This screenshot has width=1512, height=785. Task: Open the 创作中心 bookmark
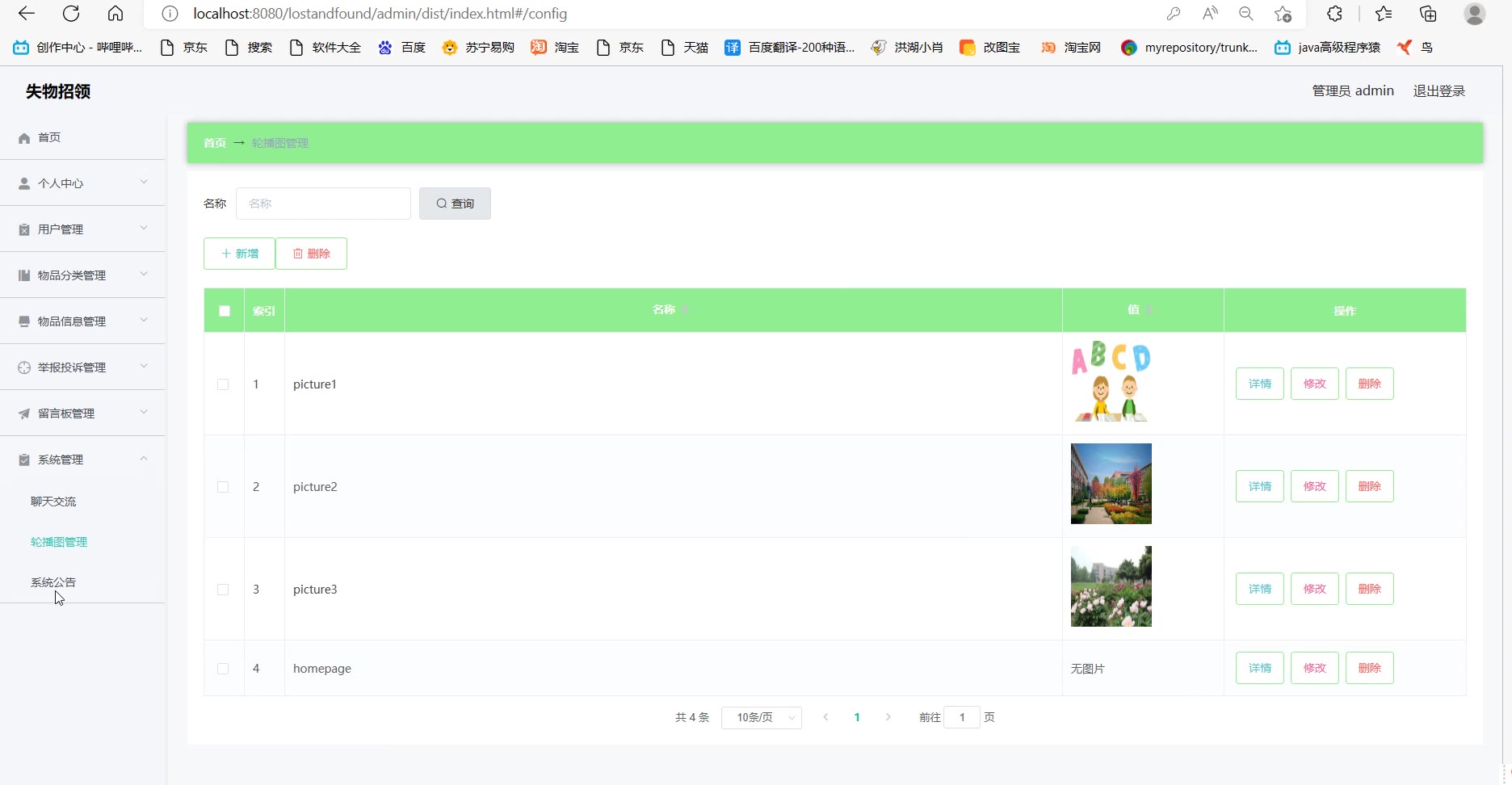pyautogui.click(x=78, y=48)
